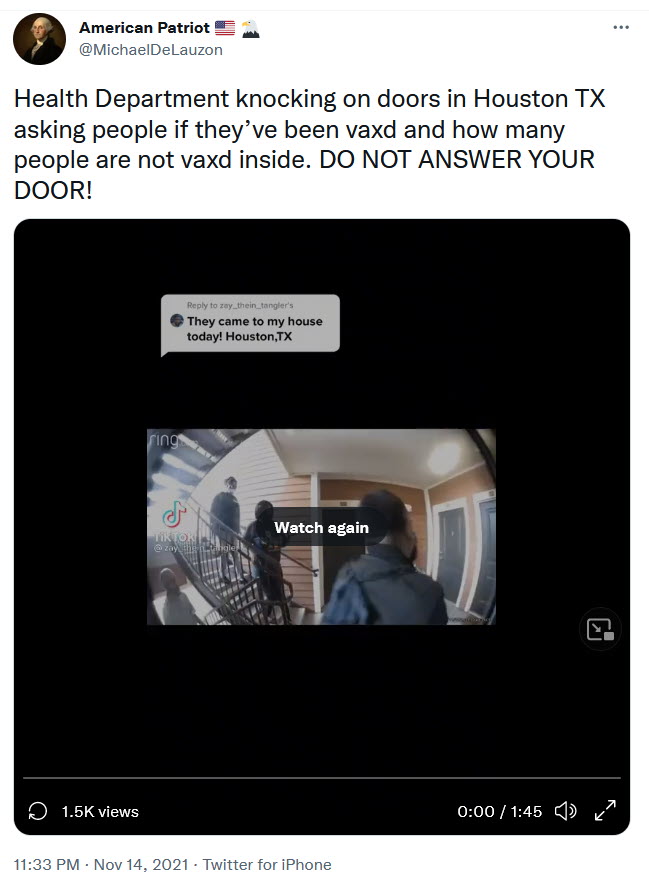The image size is (649, 883).
Task: Click the Watch again button
Action: click(321, 528)
